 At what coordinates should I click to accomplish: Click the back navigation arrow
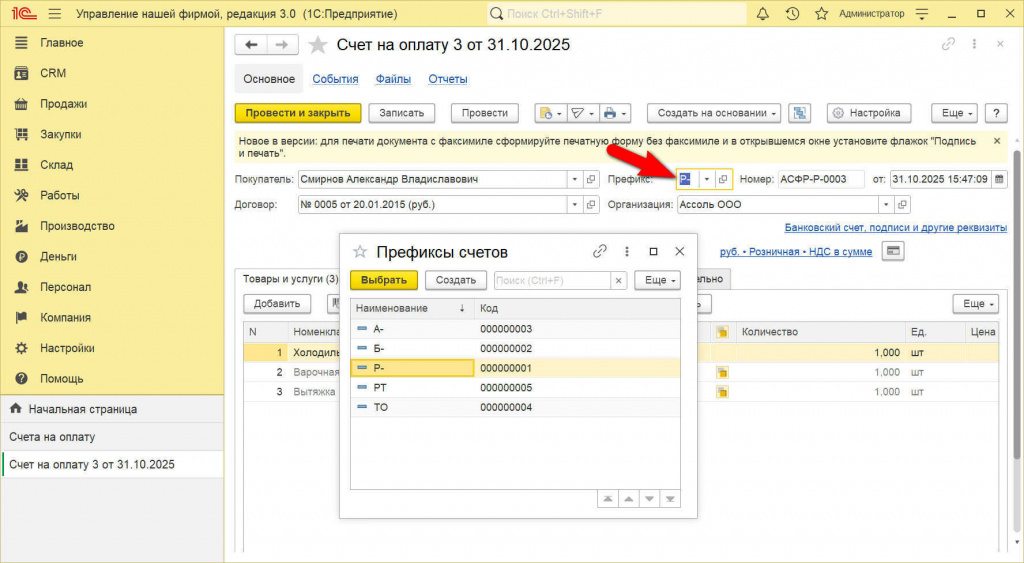tap(251, 45)
